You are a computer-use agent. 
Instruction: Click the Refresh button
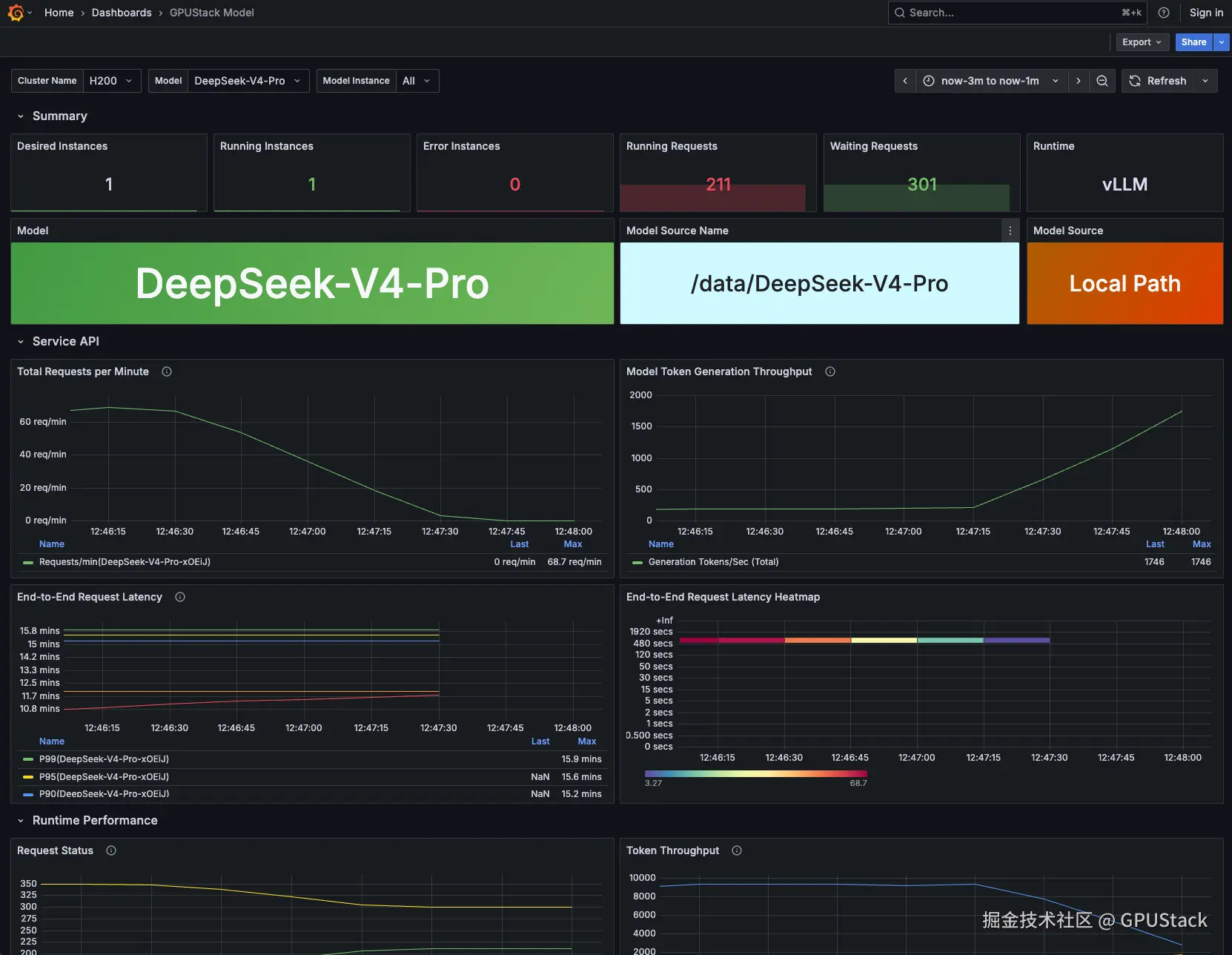1158,81
